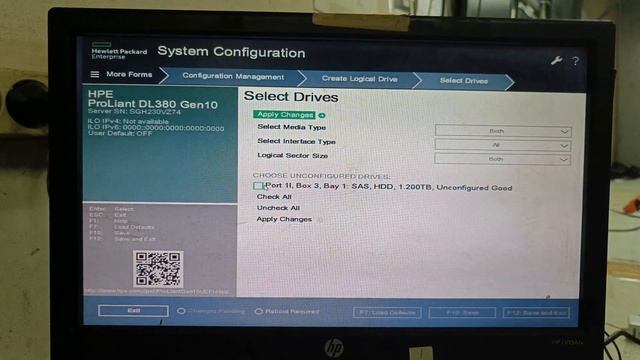Click Check All
The width and height of the screenshot is (640, 360).
[274, 197]
